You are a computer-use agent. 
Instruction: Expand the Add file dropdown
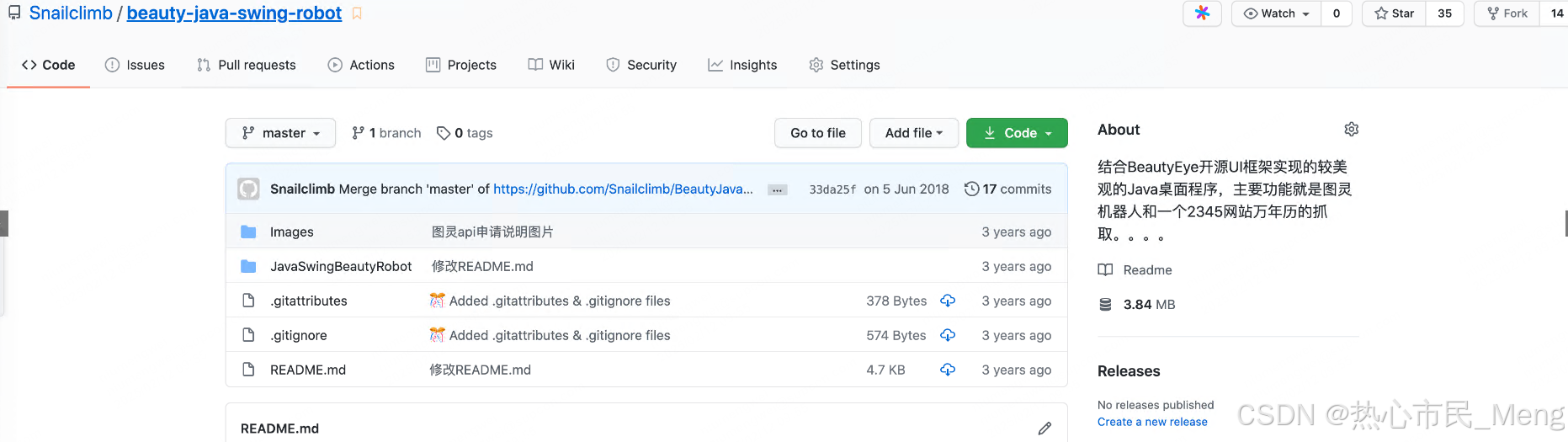[x=914, y=133]
